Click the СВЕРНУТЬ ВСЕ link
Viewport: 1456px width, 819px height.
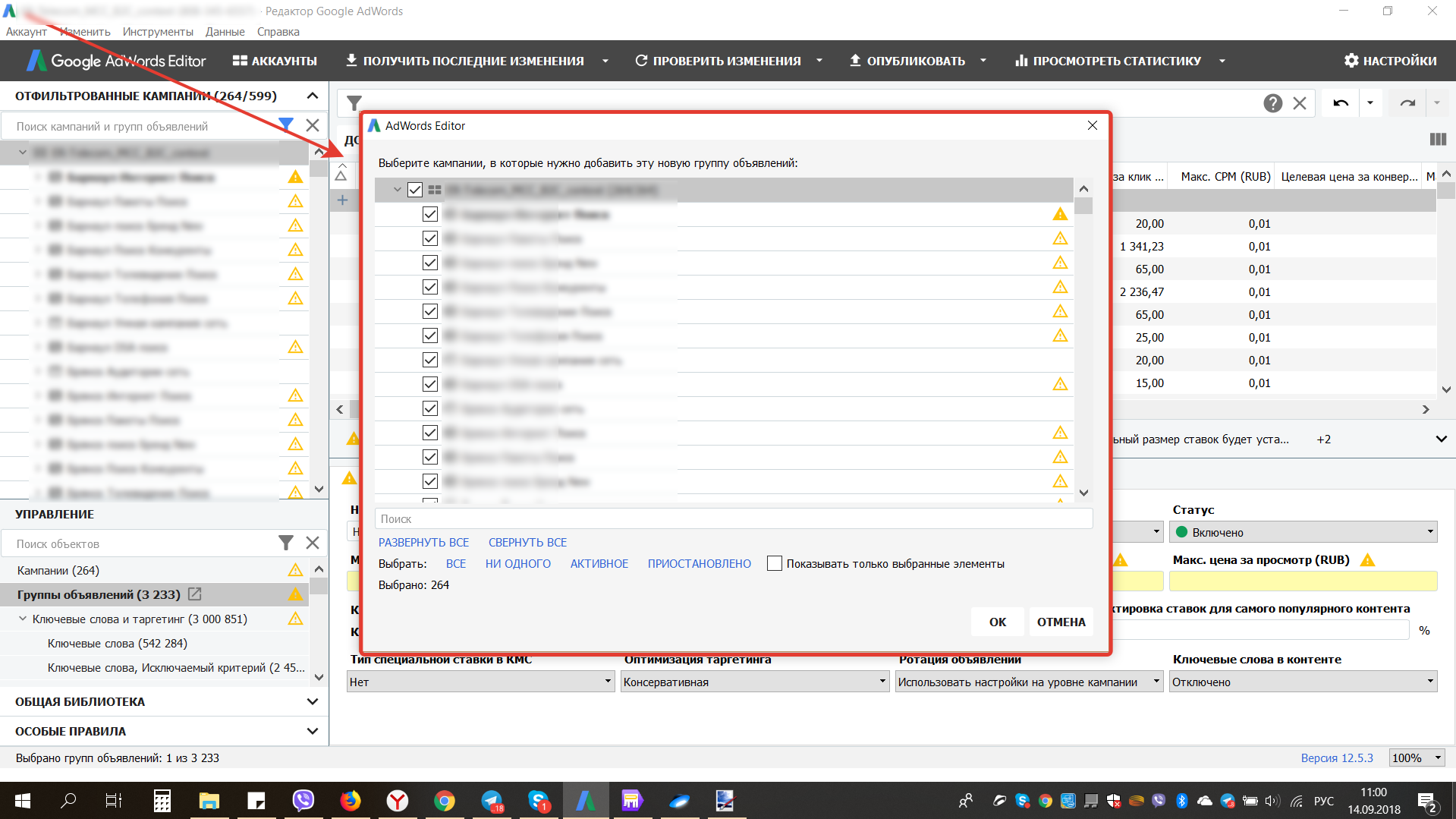point(527,542)
